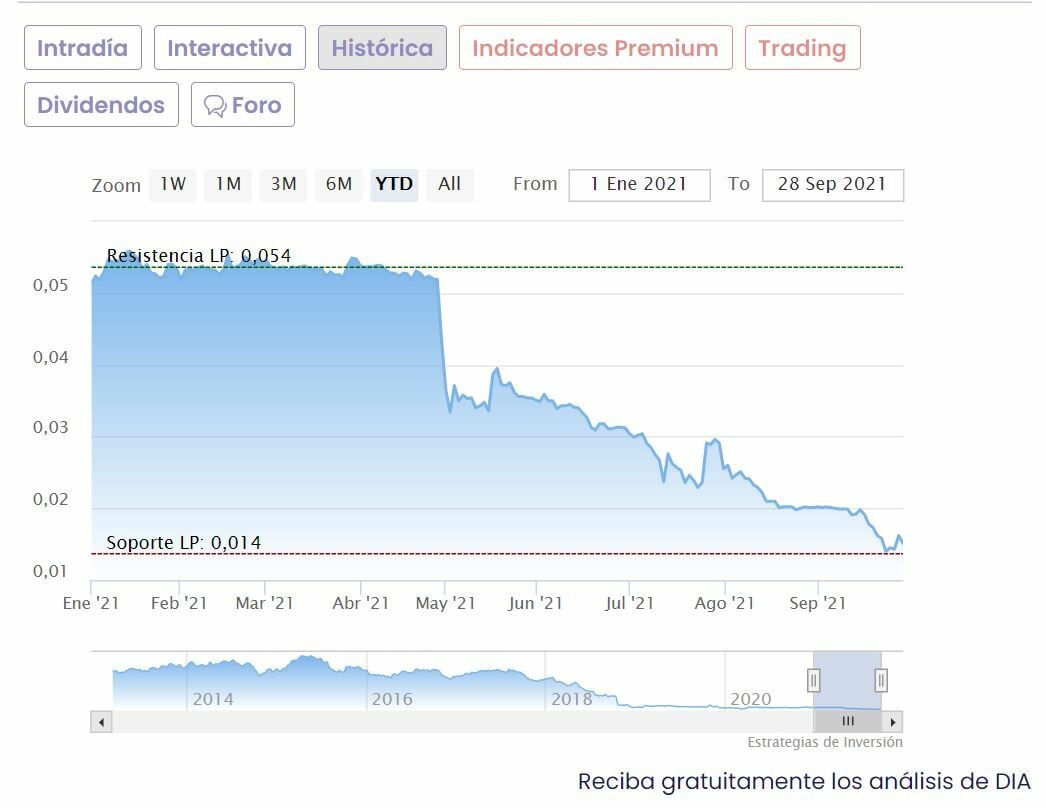Click the scrollbar grip thumb
The width and height of the screenshot is (1046, 808).
point(848,721)
